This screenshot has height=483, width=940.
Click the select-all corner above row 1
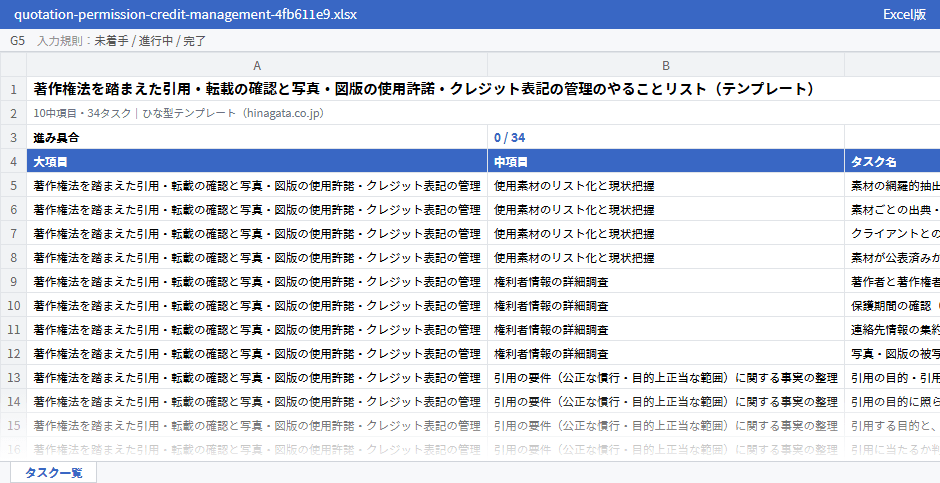tap(13, 65)
